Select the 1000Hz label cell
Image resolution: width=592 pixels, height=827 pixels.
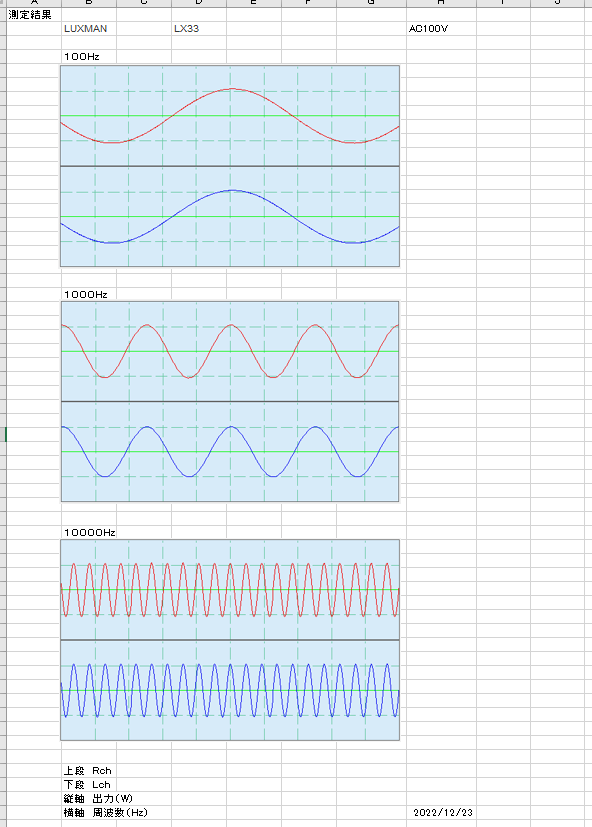click(x=88, y=294)
